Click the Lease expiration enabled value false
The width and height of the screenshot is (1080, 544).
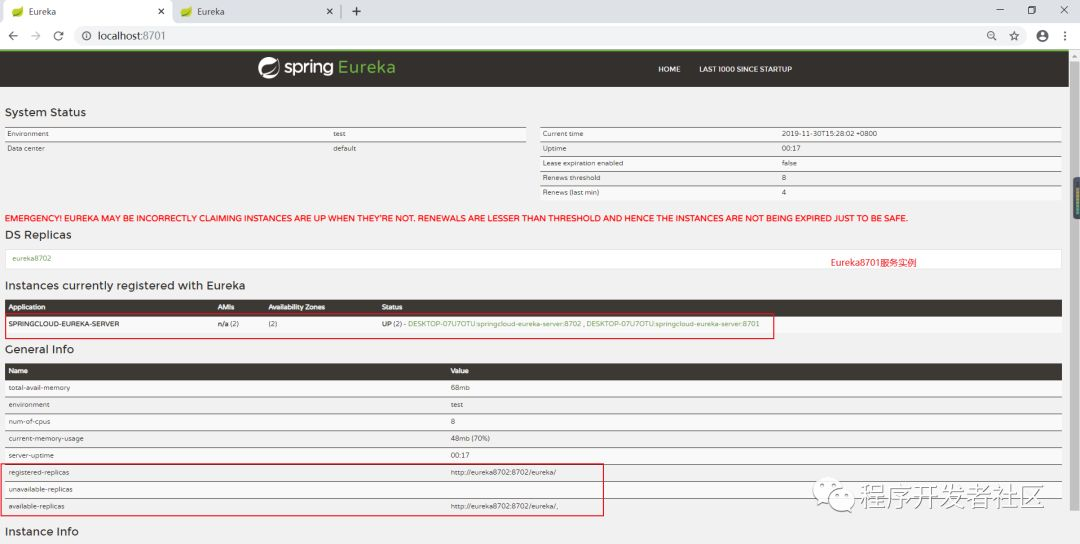tap(789, 163)
